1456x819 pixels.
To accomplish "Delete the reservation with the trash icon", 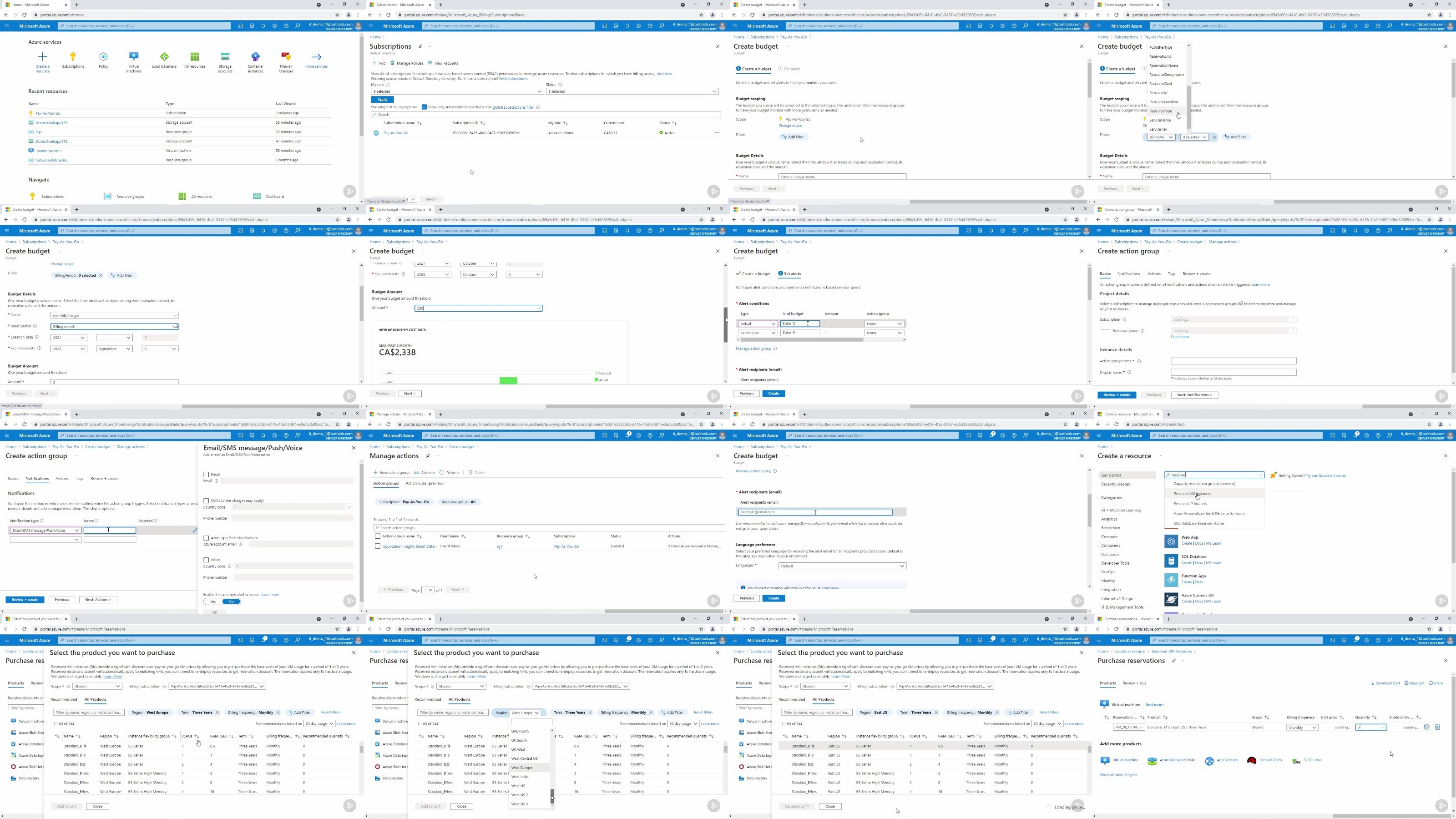I will (1438, 728).
